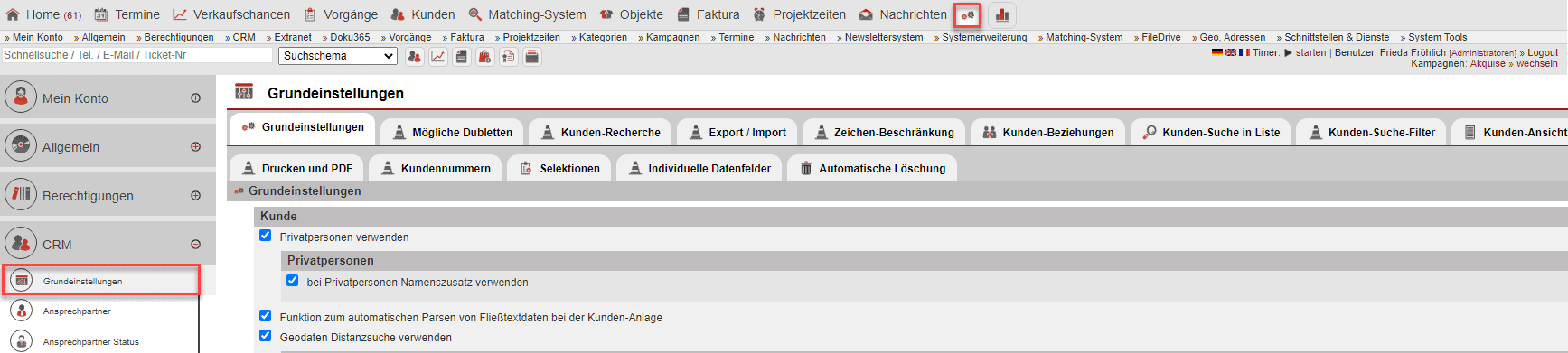Open Individuelle Datenfelder tab

click(699, 168)
